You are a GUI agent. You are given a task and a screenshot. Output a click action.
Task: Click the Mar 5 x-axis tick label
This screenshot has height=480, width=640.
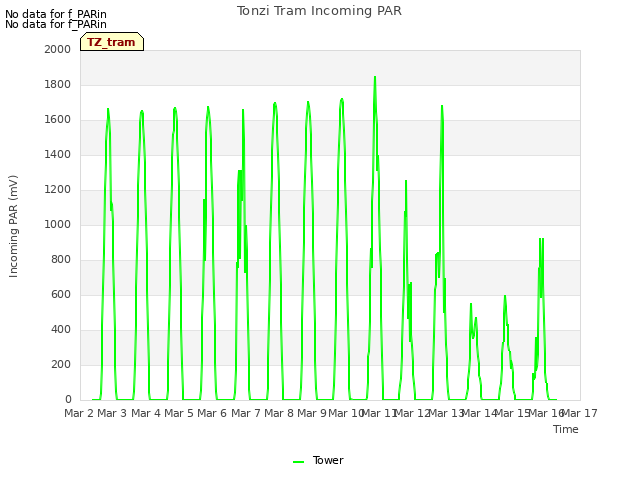coord(179,413)
